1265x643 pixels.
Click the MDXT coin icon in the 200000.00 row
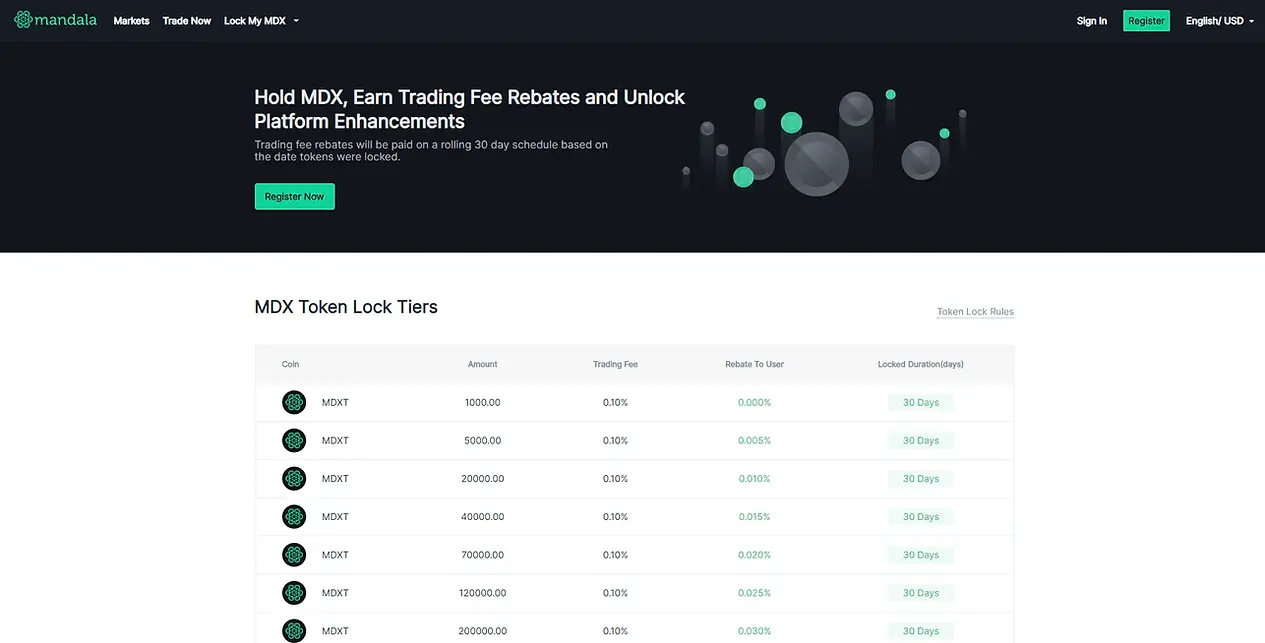[294, 630]
